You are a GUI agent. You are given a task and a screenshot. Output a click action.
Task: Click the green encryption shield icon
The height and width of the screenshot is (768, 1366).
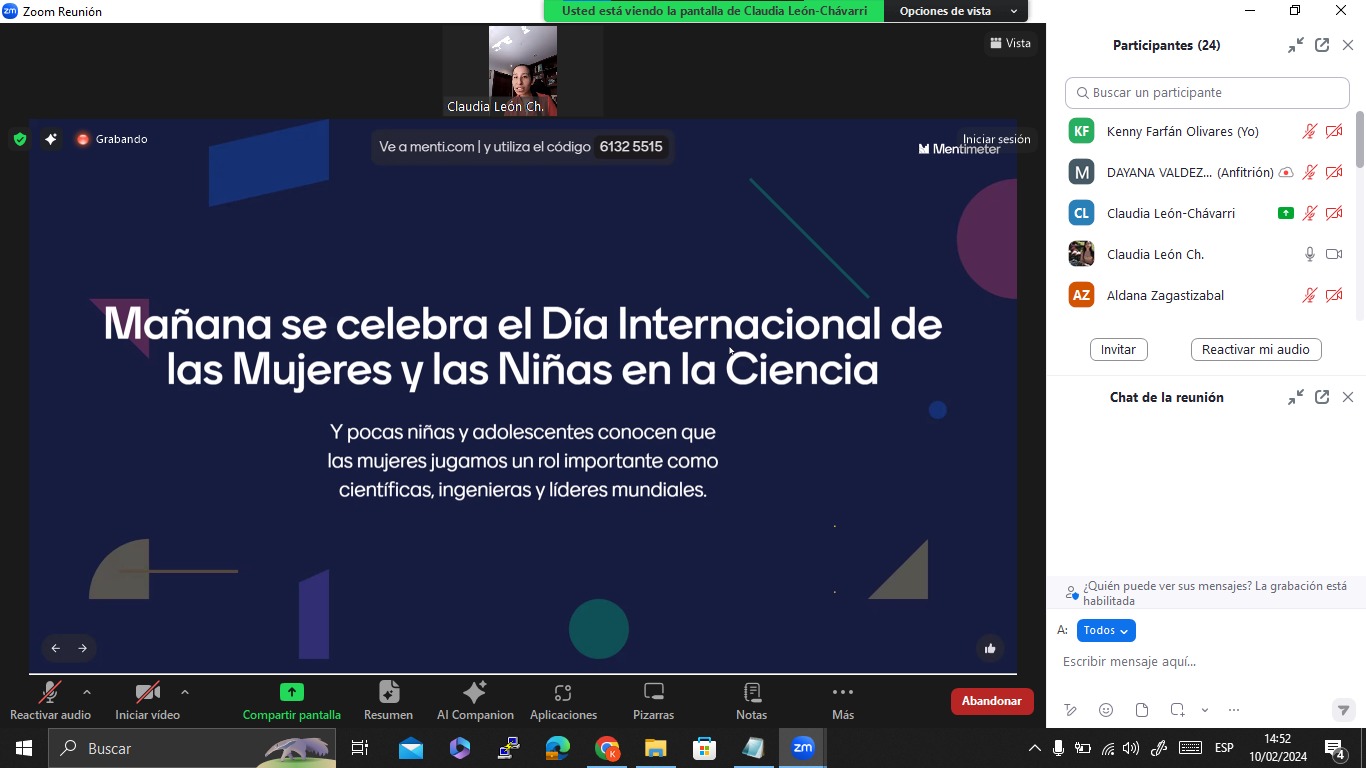(x=19, y=139)
